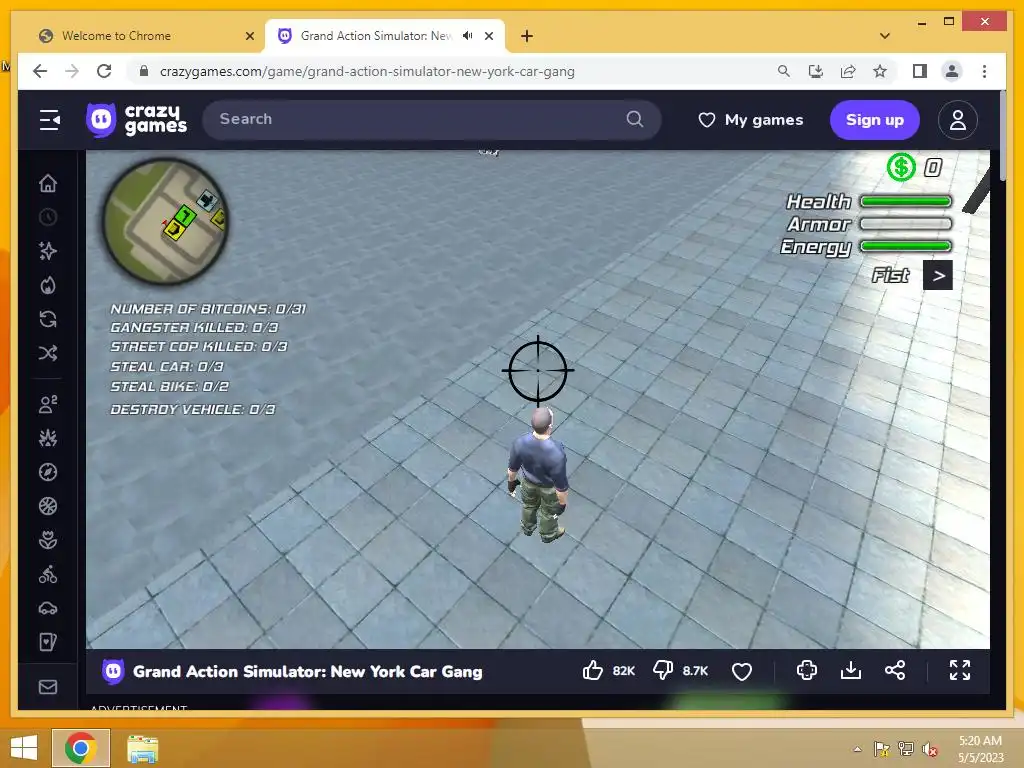
Task: Open the Updated games refresh icon
Action: coord(48,319)
